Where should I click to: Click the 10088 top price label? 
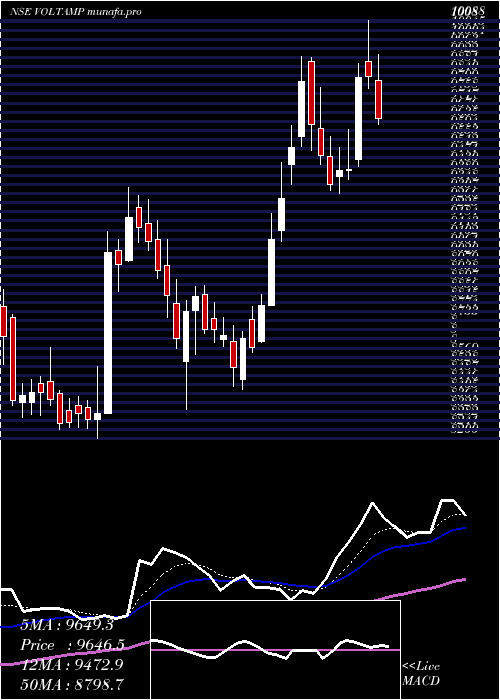(468, 12)
